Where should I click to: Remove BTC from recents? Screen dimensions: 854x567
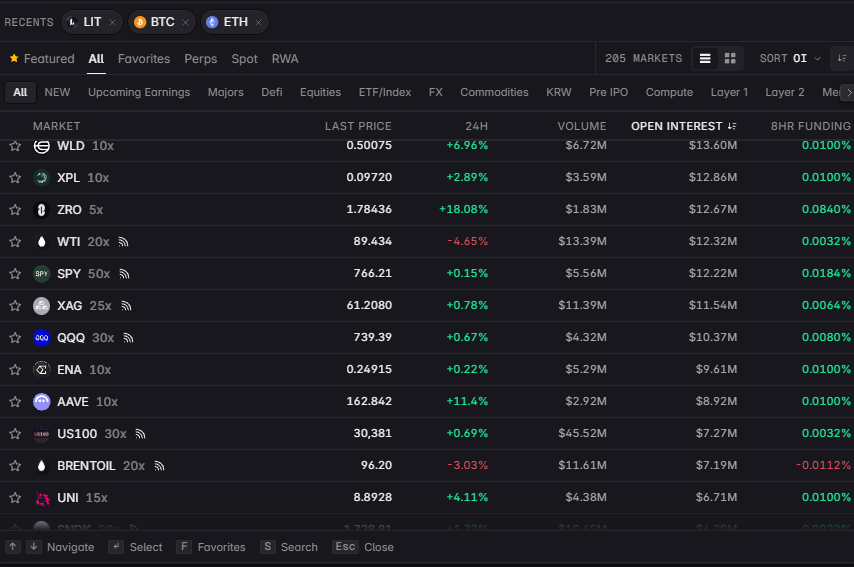(185, 22)
